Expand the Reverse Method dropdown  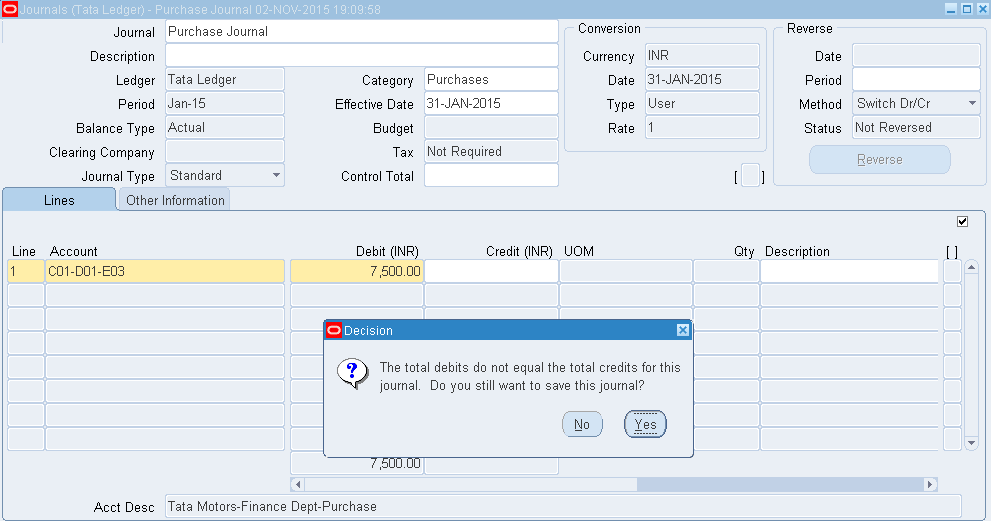[x=971, y=104]
